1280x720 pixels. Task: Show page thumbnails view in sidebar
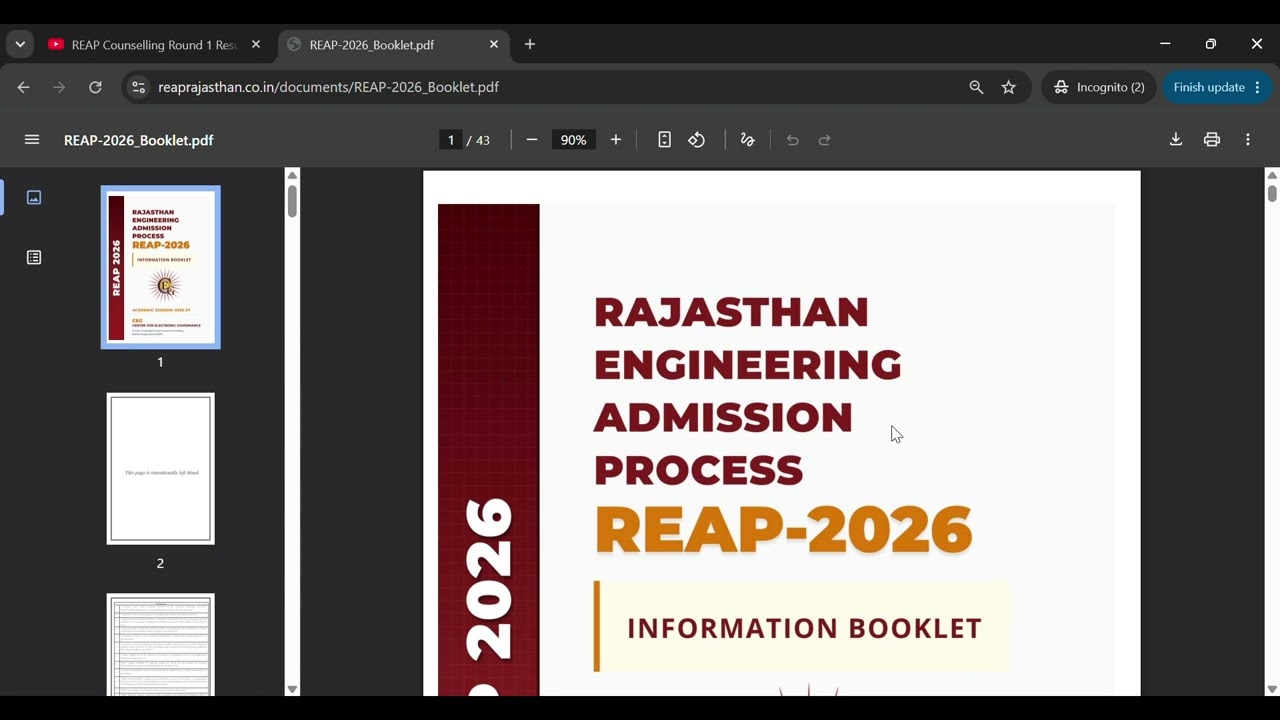coord(34,197)
